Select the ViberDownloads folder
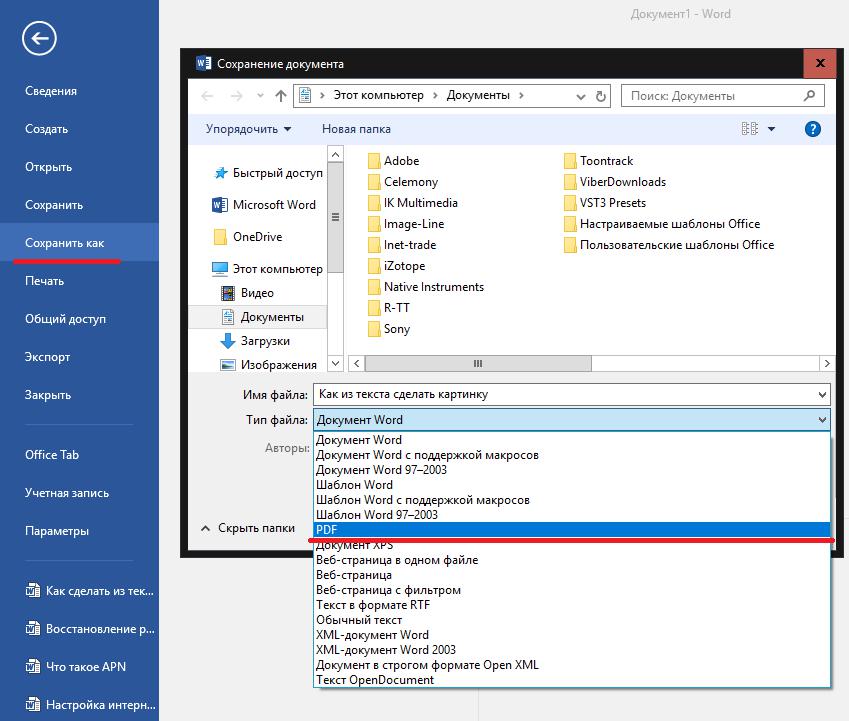 (x=615, y=182)
